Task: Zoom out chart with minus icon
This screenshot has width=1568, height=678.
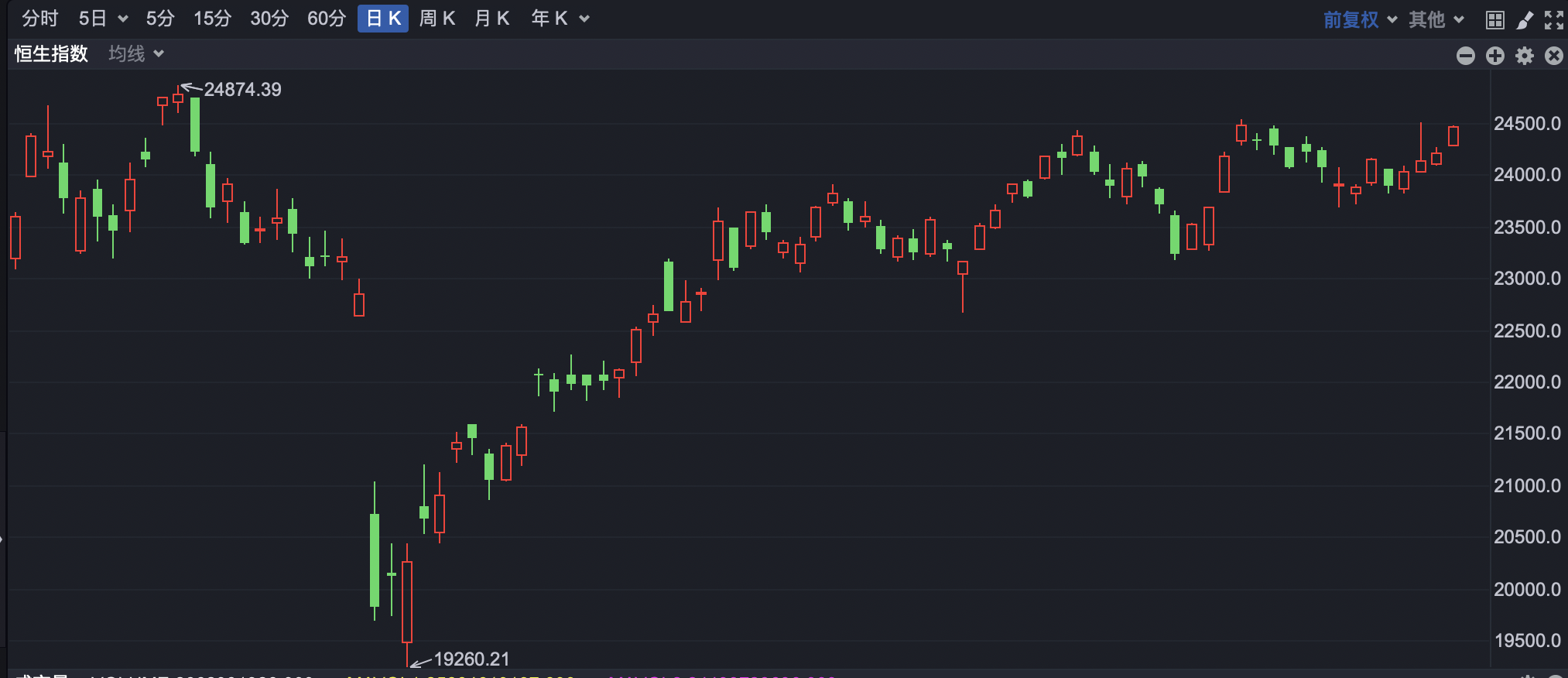Action: pos(1466,56)
